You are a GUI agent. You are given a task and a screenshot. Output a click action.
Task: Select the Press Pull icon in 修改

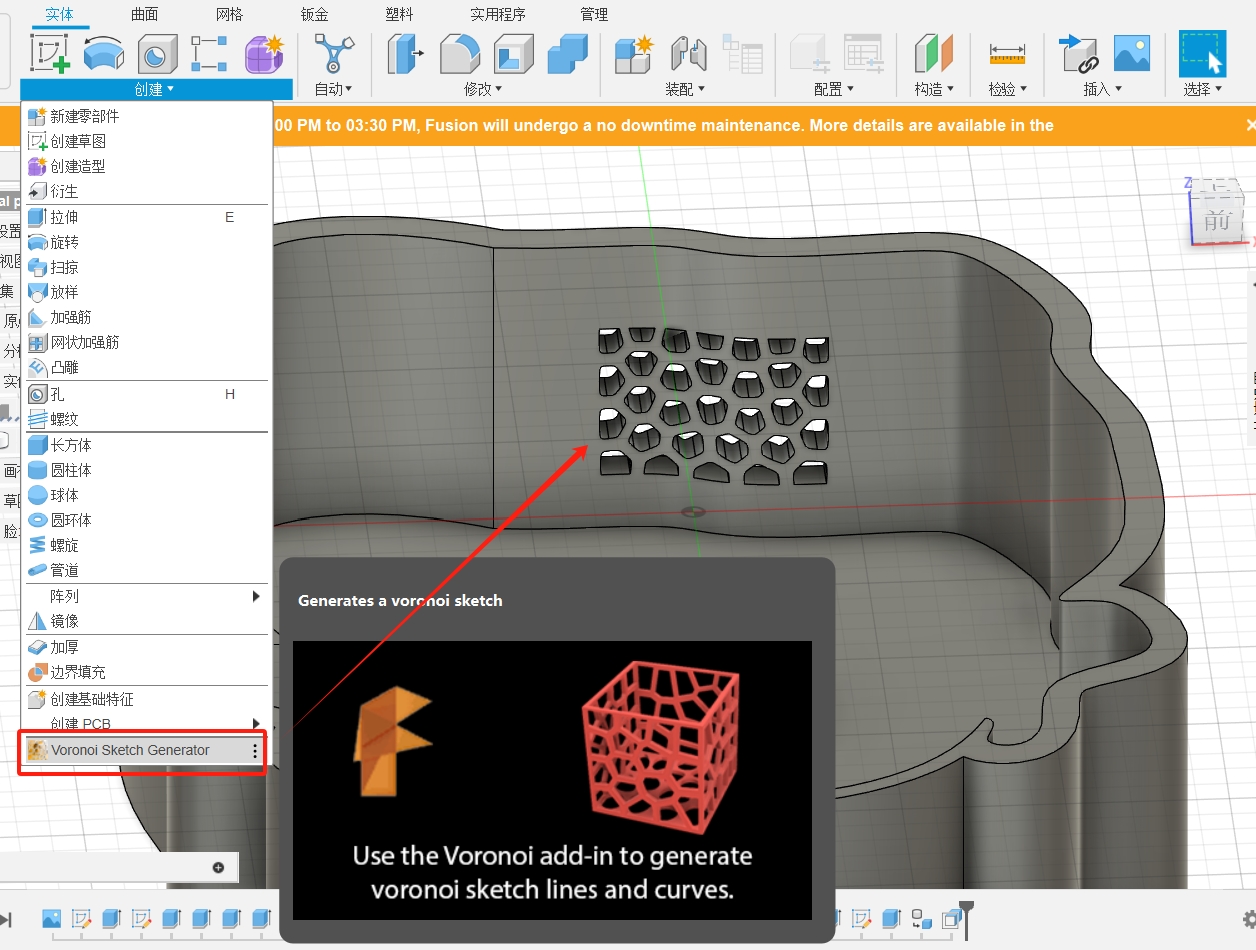[x=405, y=54]
